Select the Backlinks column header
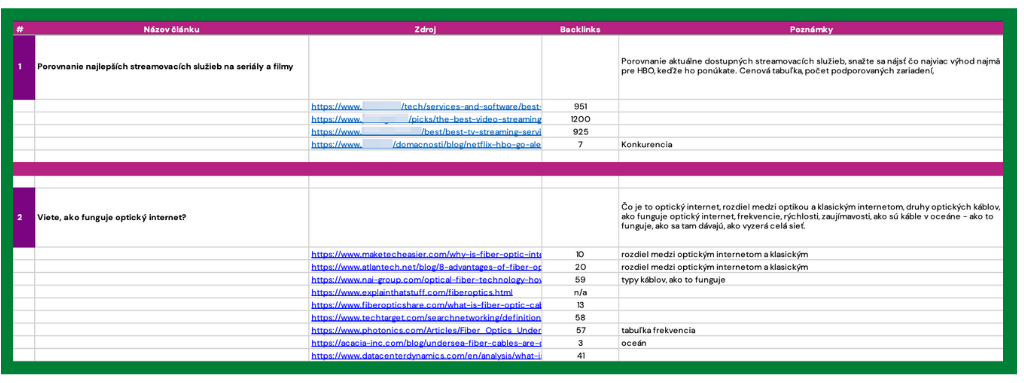This screenshot has height=383, width=1024. pyautogui.click(x=580, y=29)
